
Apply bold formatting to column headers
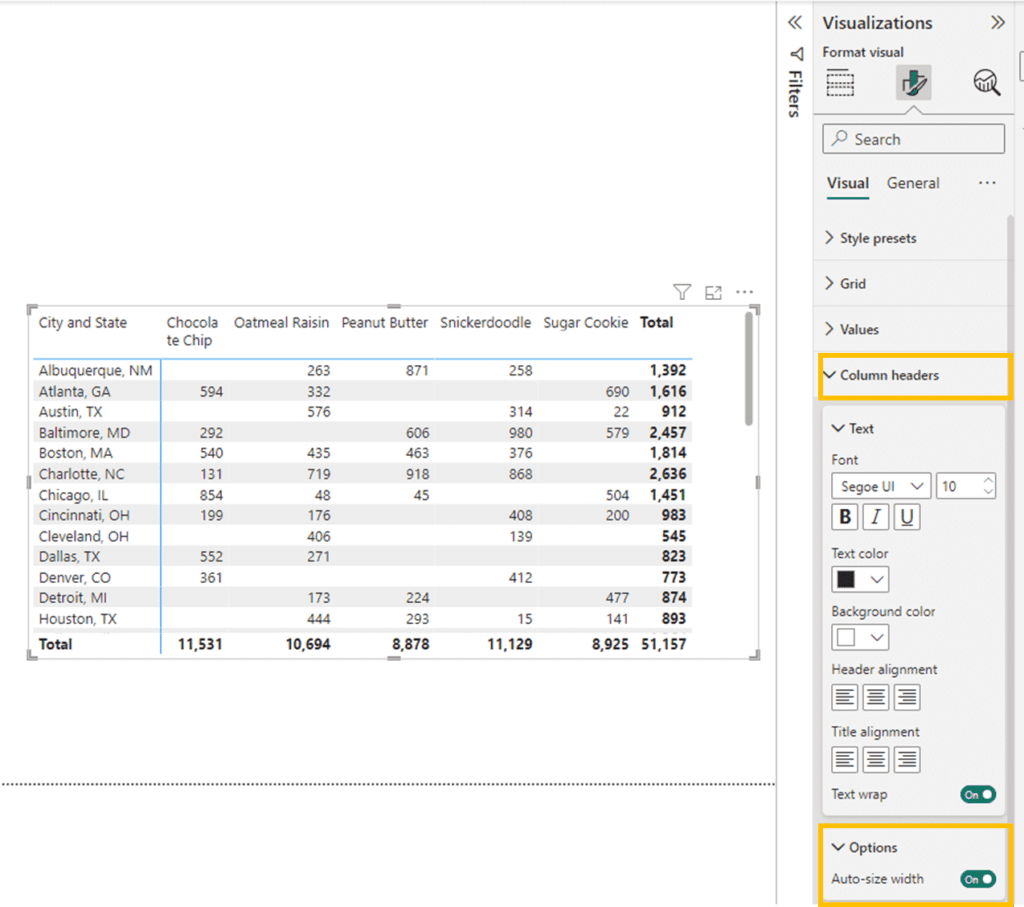pos(845,517)
